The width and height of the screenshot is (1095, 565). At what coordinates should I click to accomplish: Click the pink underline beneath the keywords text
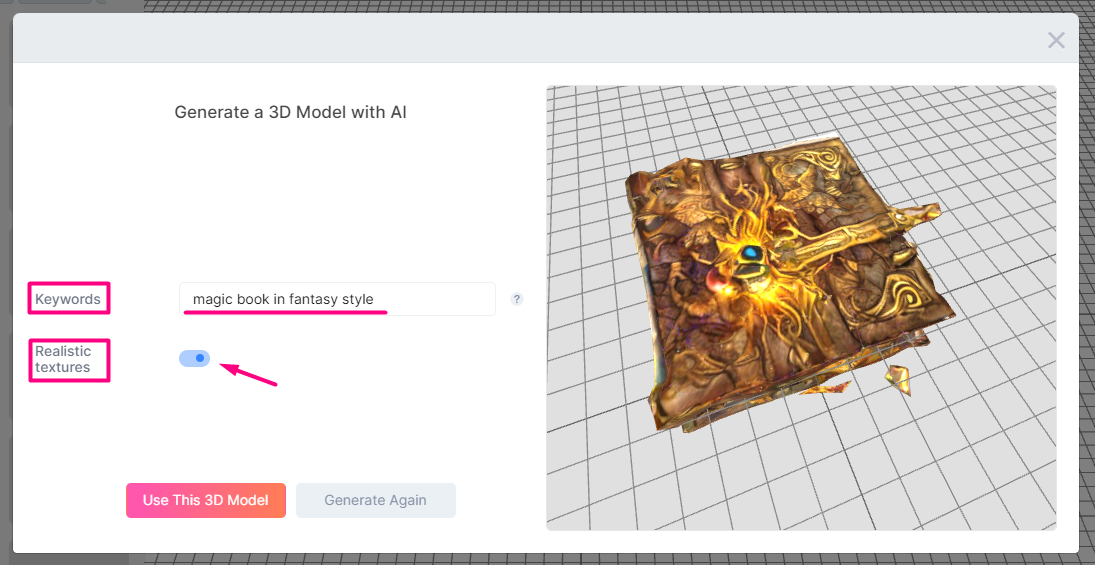pyautogui.click(x=286, y=313)
